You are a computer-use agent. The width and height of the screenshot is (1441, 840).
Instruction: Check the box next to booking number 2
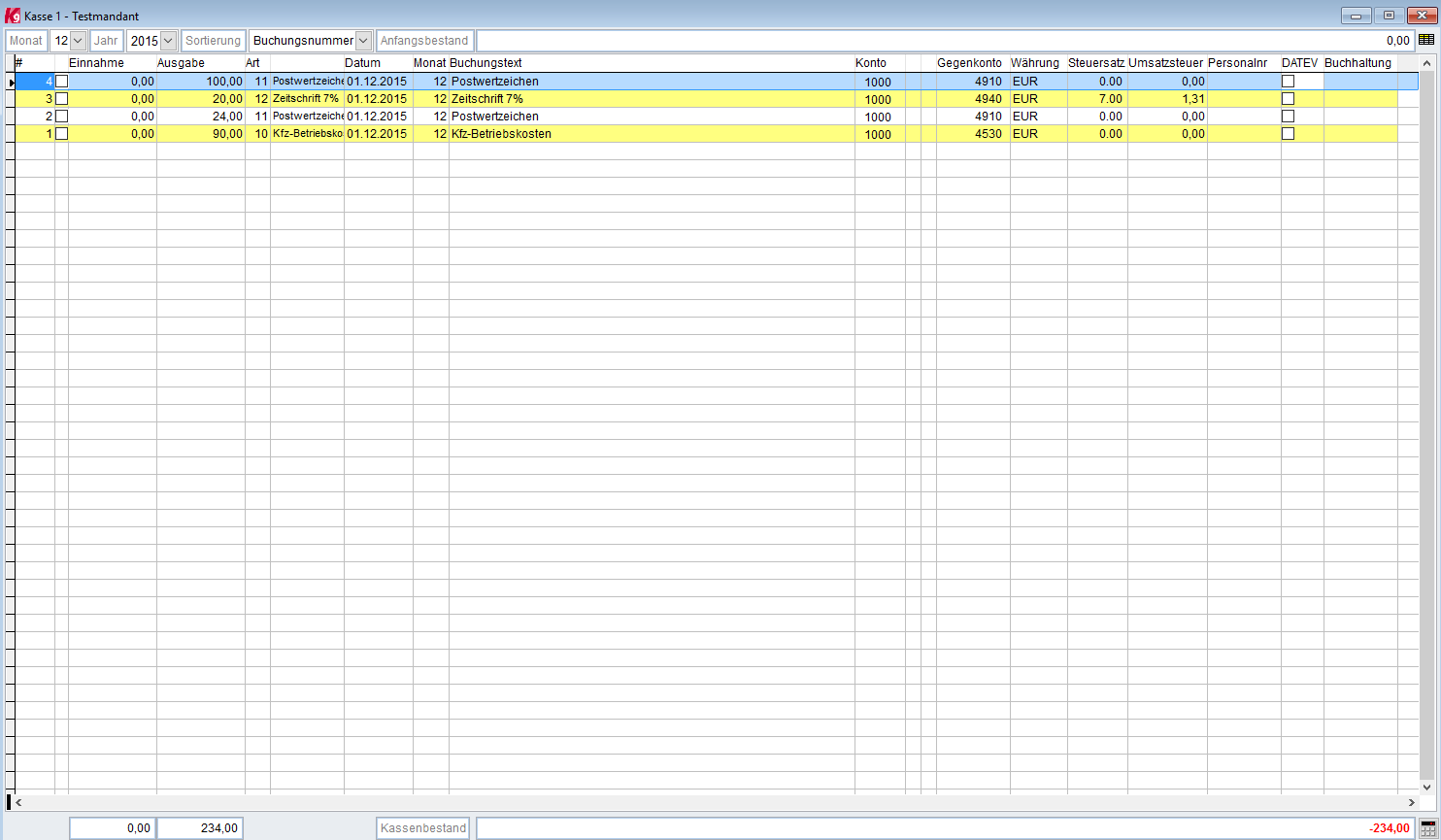[62, 117]
